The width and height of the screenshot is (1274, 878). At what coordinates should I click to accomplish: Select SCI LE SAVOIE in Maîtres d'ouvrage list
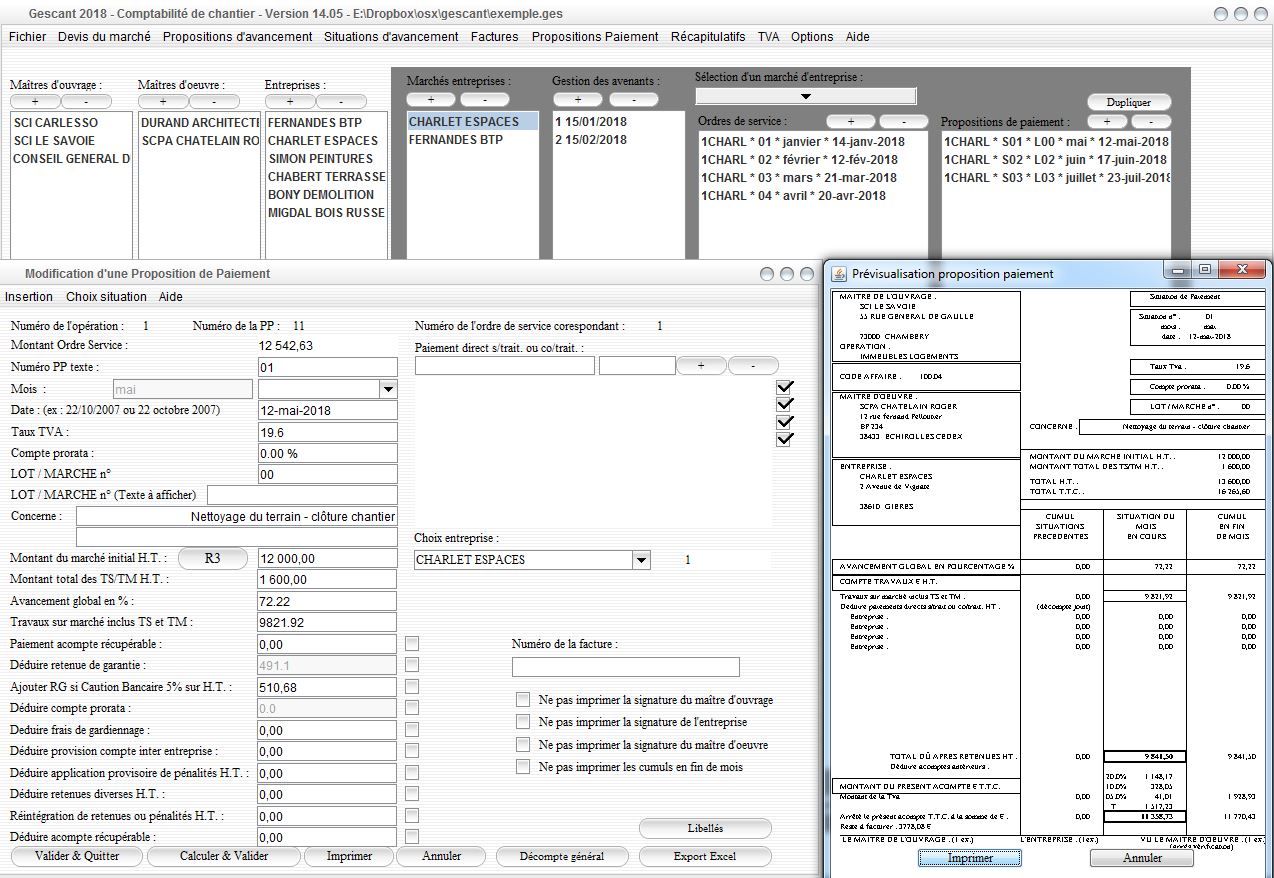[x=71, y=141]
